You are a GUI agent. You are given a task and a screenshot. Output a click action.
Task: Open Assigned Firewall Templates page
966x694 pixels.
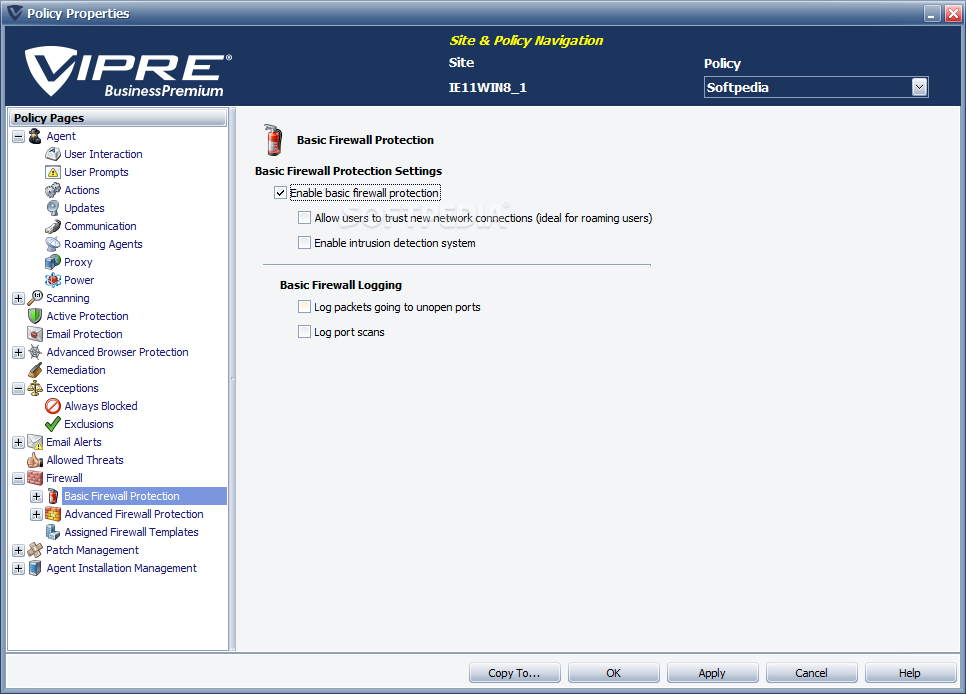click(131, 532)
